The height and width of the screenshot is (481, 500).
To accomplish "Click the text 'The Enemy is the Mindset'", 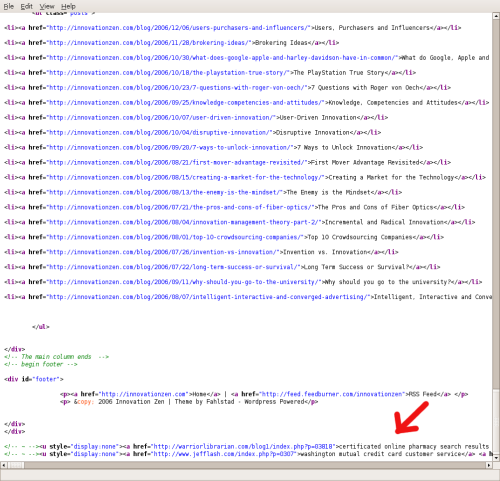I will click(328, 192).
